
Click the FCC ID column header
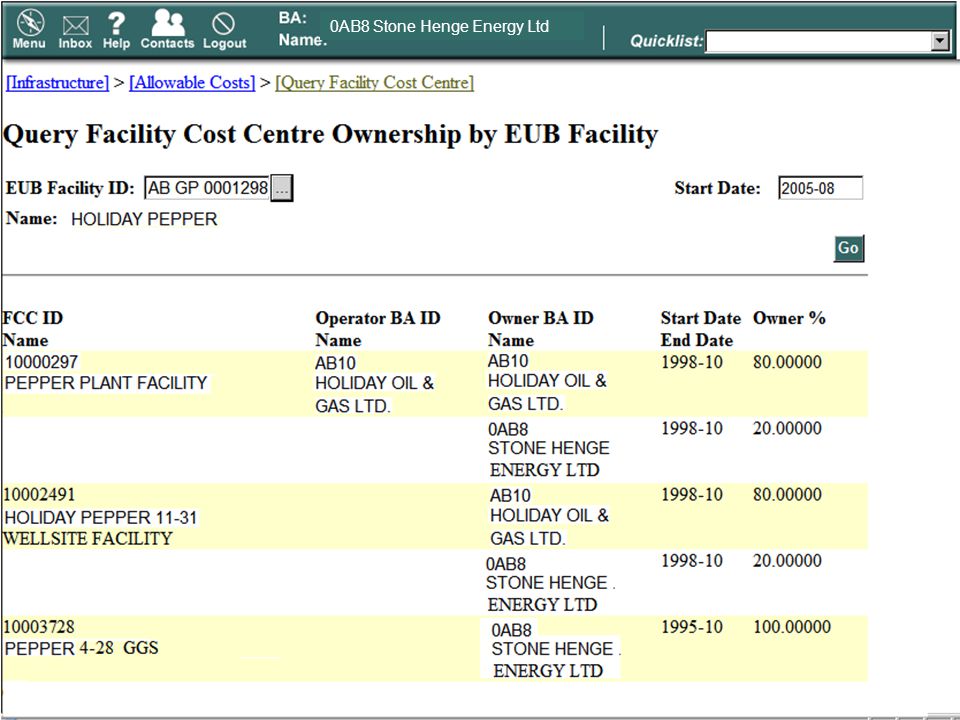click(x=33, y=318)
